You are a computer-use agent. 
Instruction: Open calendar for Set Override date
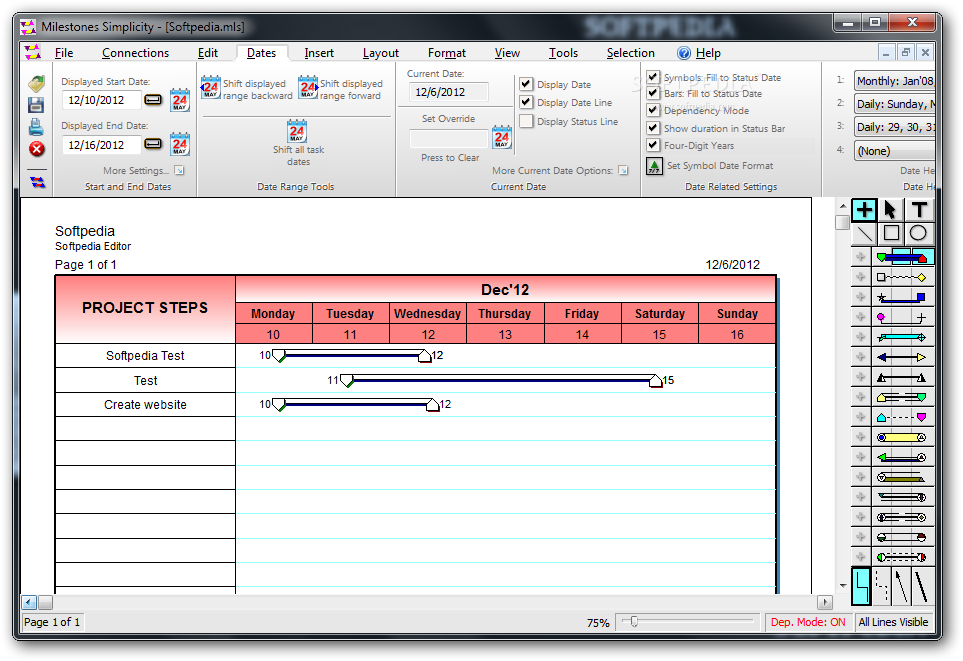(x=502, y=138)
